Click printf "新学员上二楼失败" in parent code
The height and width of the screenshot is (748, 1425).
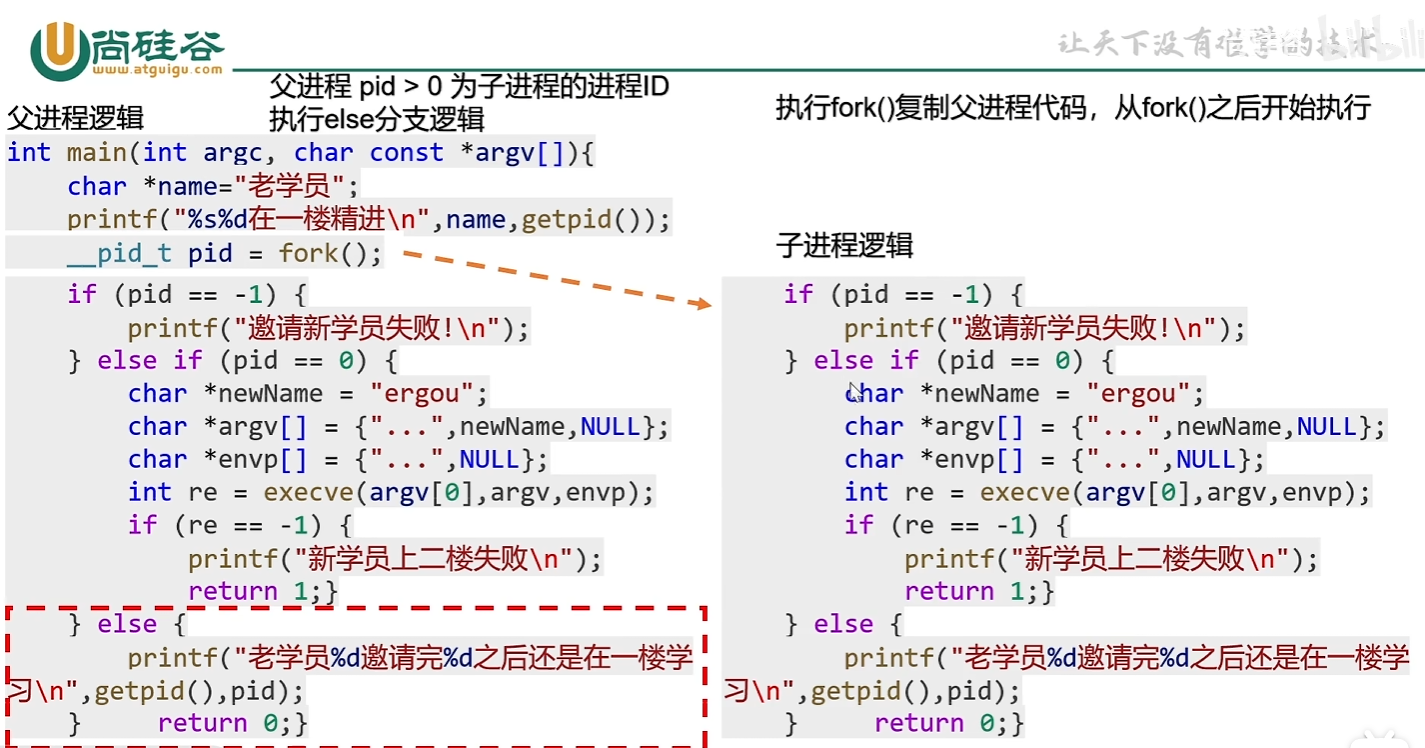point(395,558)
